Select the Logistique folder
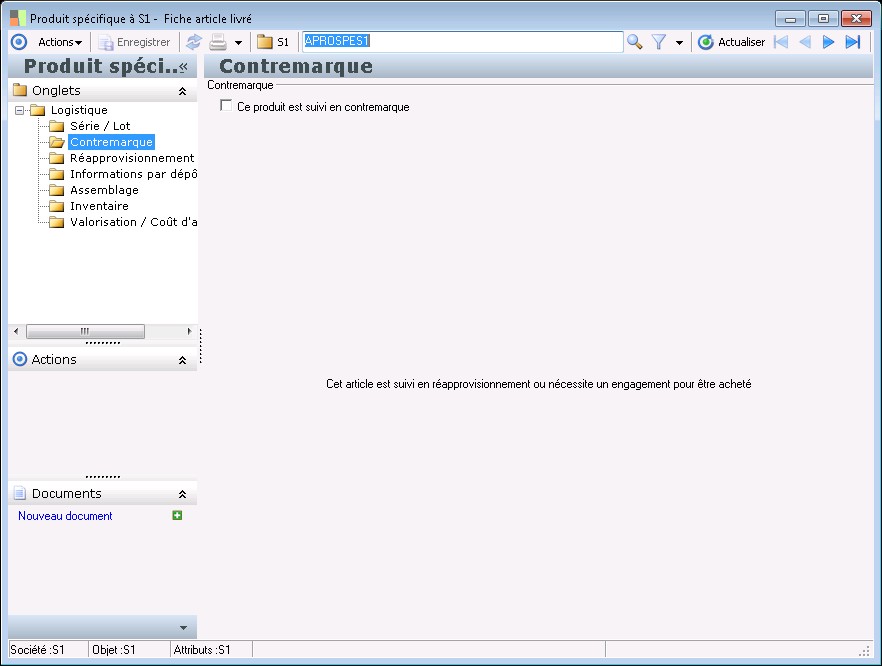Viewport: 882px width, 666px height. (68, 110)
